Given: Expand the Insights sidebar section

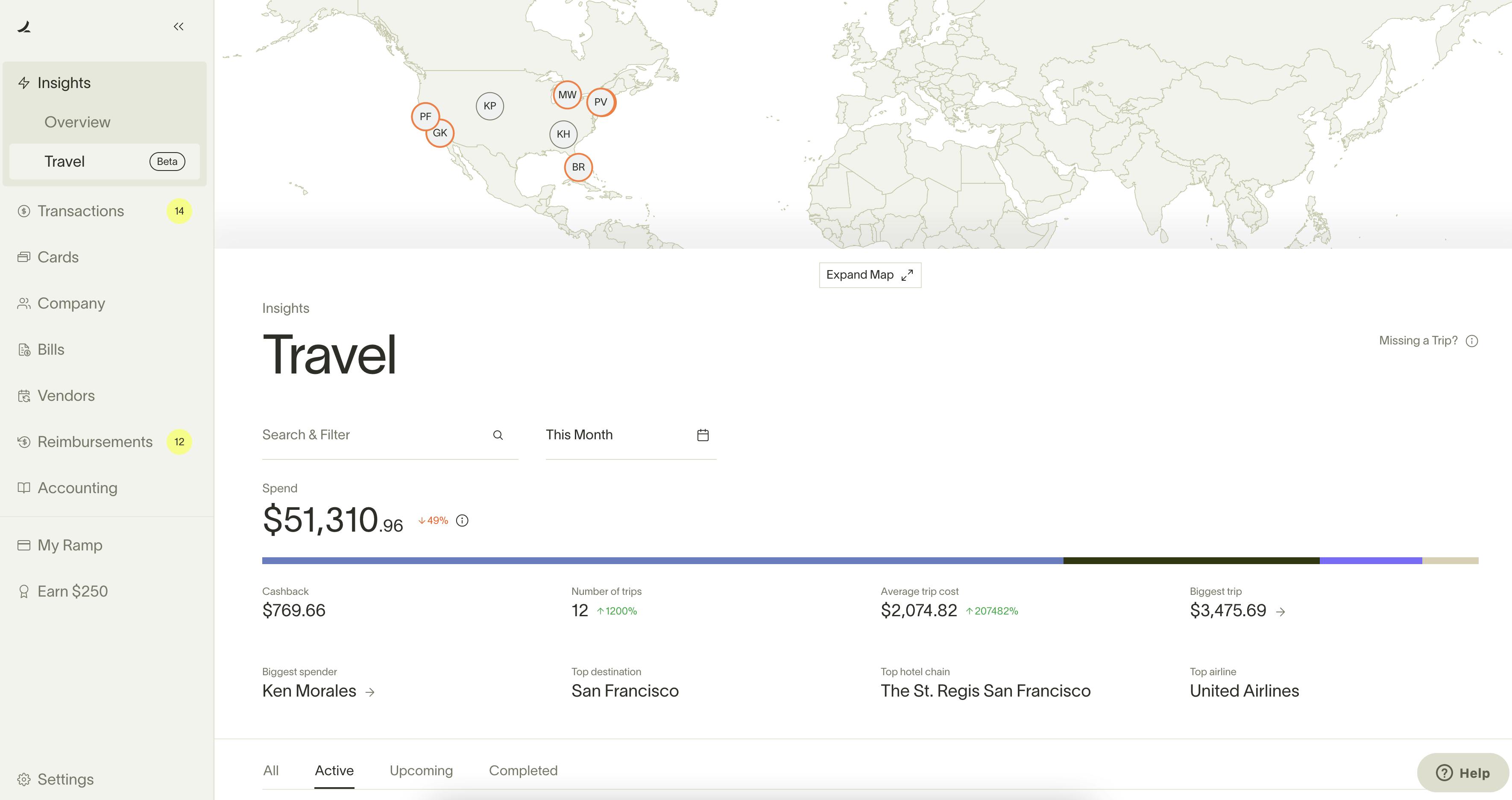Looking at the screenshot, I should tap(64, 83).
